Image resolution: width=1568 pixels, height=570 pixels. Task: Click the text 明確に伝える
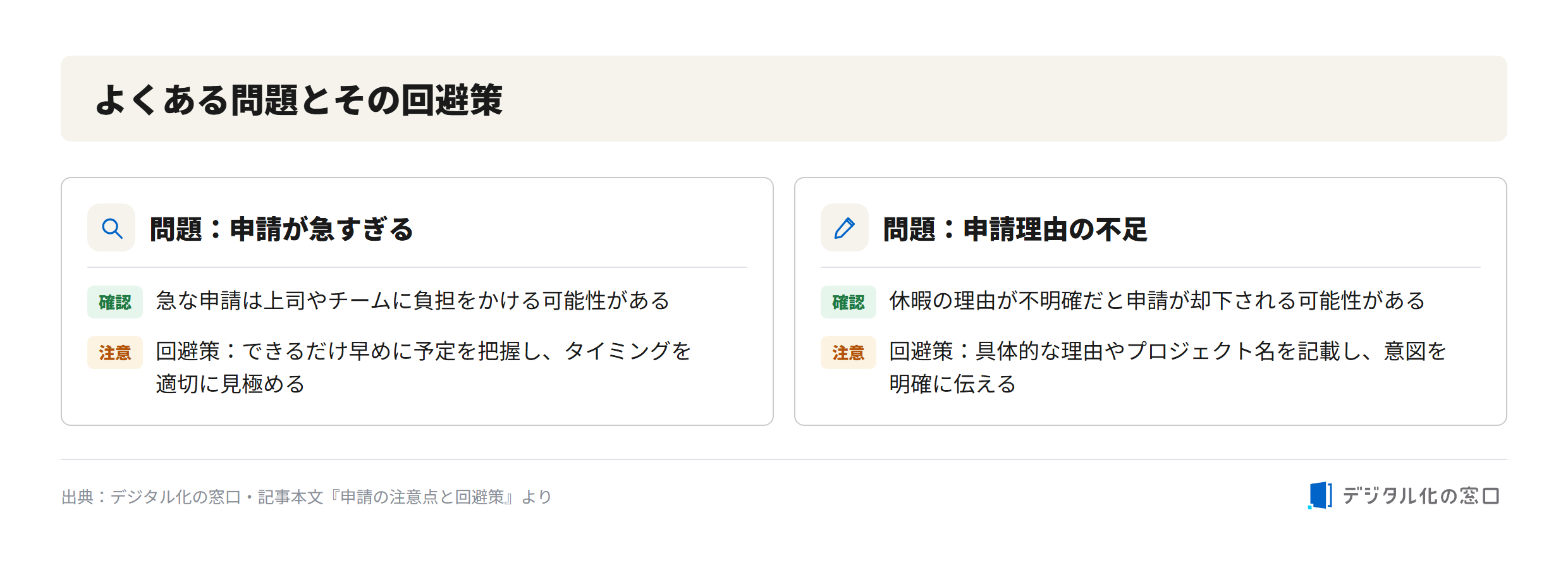[953, 384]
